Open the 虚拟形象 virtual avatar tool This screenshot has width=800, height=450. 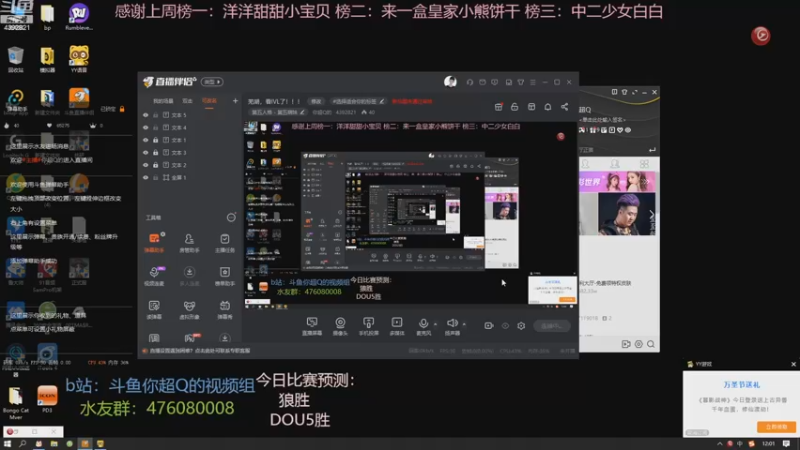189,309
